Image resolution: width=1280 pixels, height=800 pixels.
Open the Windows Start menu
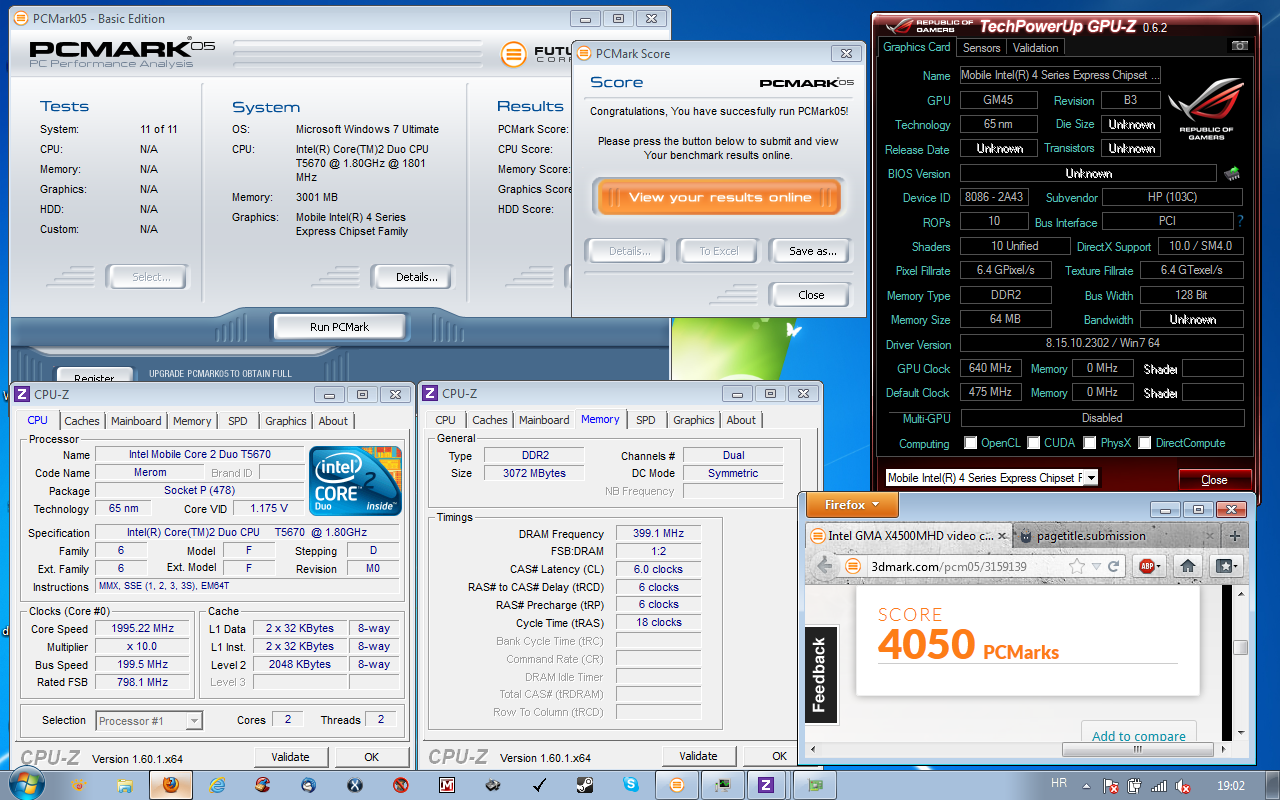(x=25, y=784)
